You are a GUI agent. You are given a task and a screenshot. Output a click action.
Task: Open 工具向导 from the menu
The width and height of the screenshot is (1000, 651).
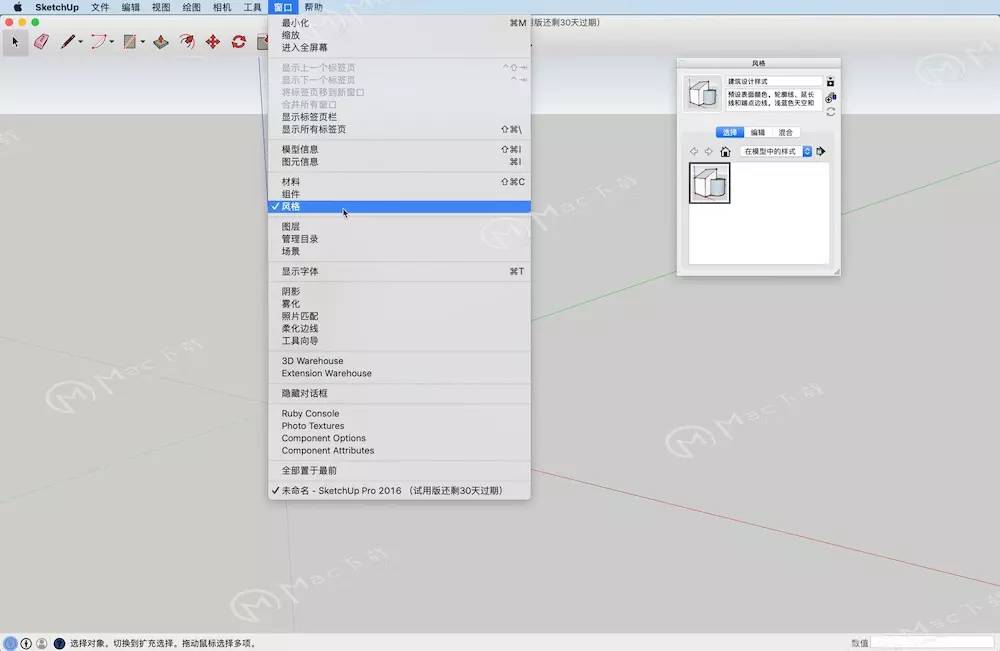pyautogui.click(x=399, y=340)
